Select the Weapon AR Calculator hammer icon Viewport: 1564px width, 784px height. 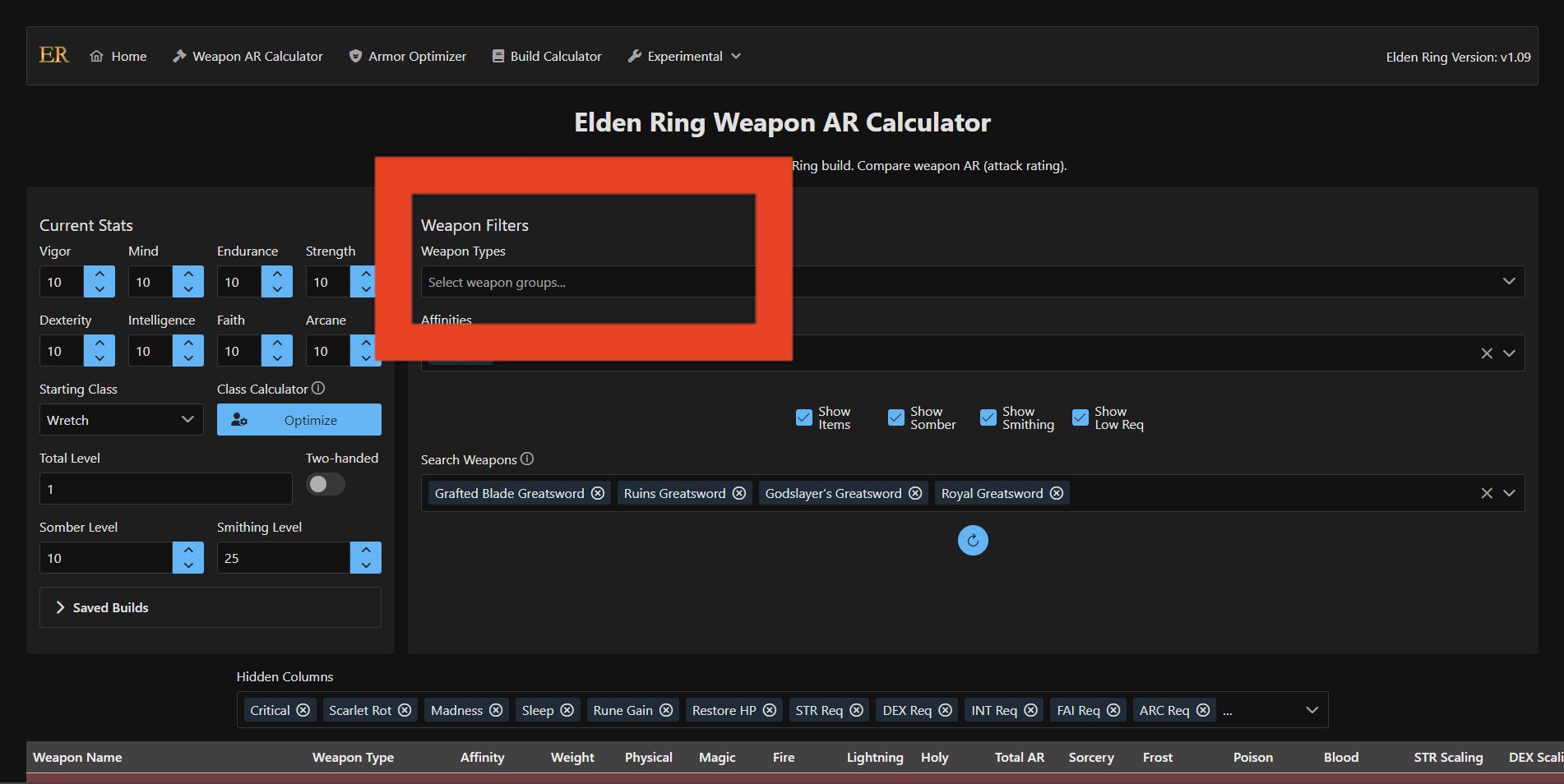[x=179, y=56]
